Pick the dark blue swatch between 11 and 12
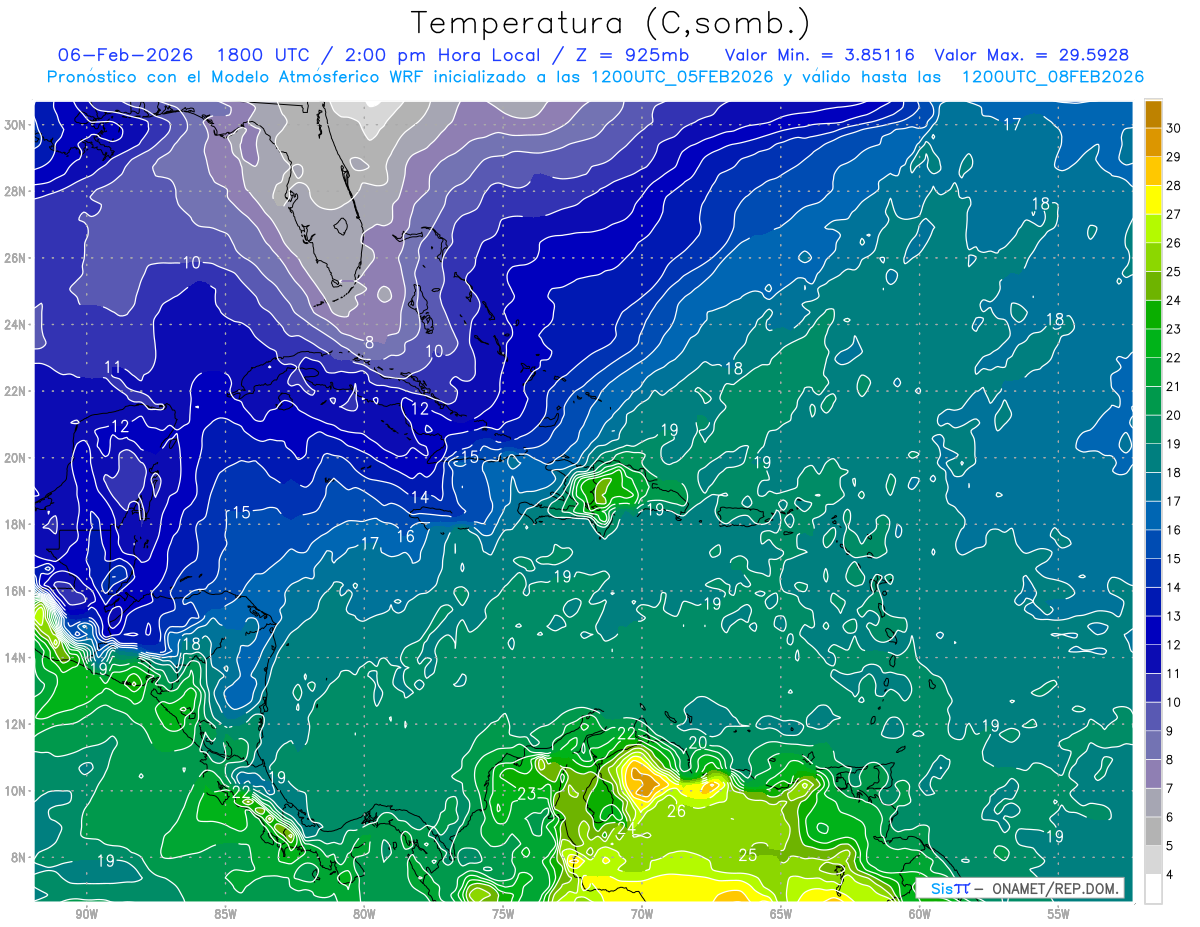 [1153, 659]
